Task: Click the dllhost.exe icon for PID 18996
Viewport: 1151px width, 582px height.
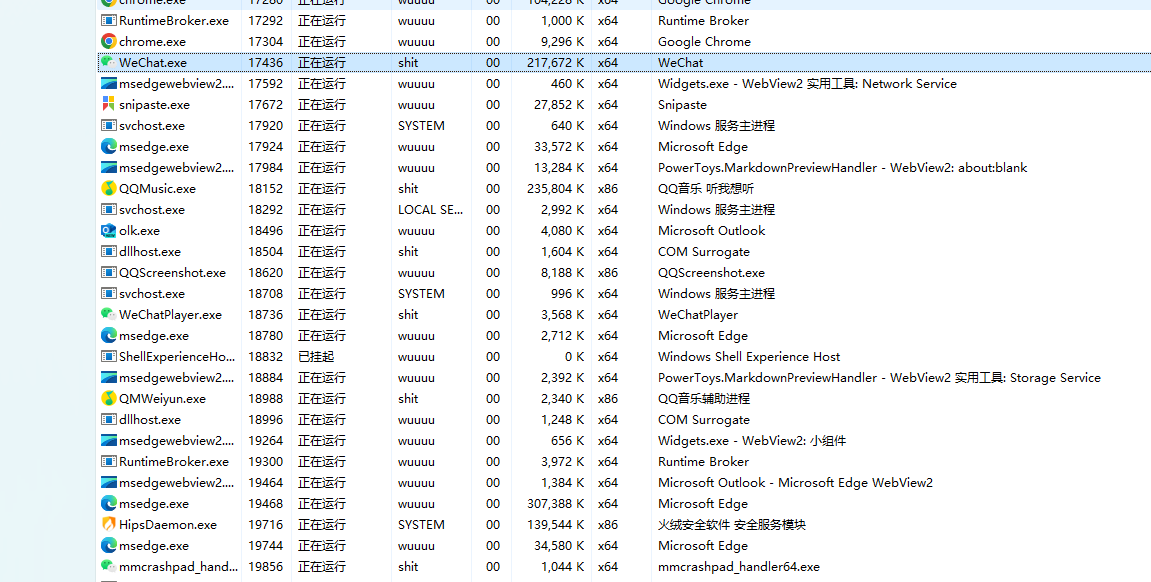Action: [109, 420]
